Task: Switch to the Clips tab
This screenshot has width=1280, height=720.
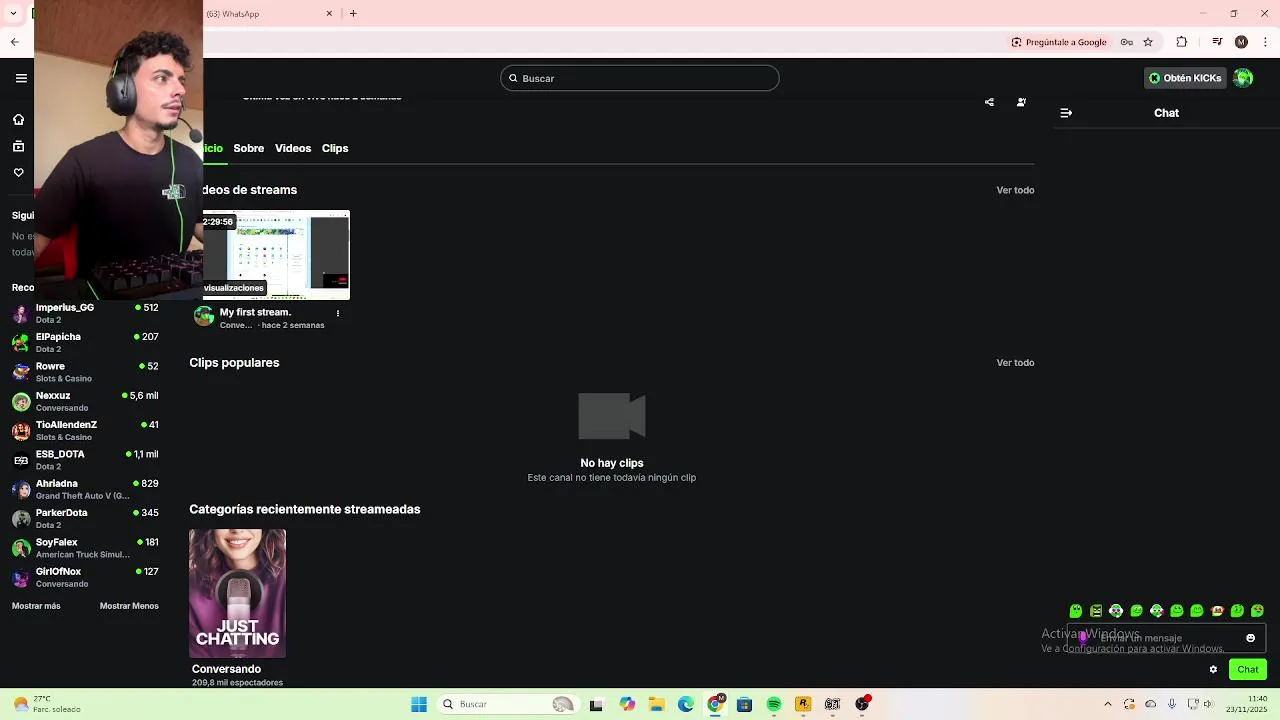Action: pos(335,148)
